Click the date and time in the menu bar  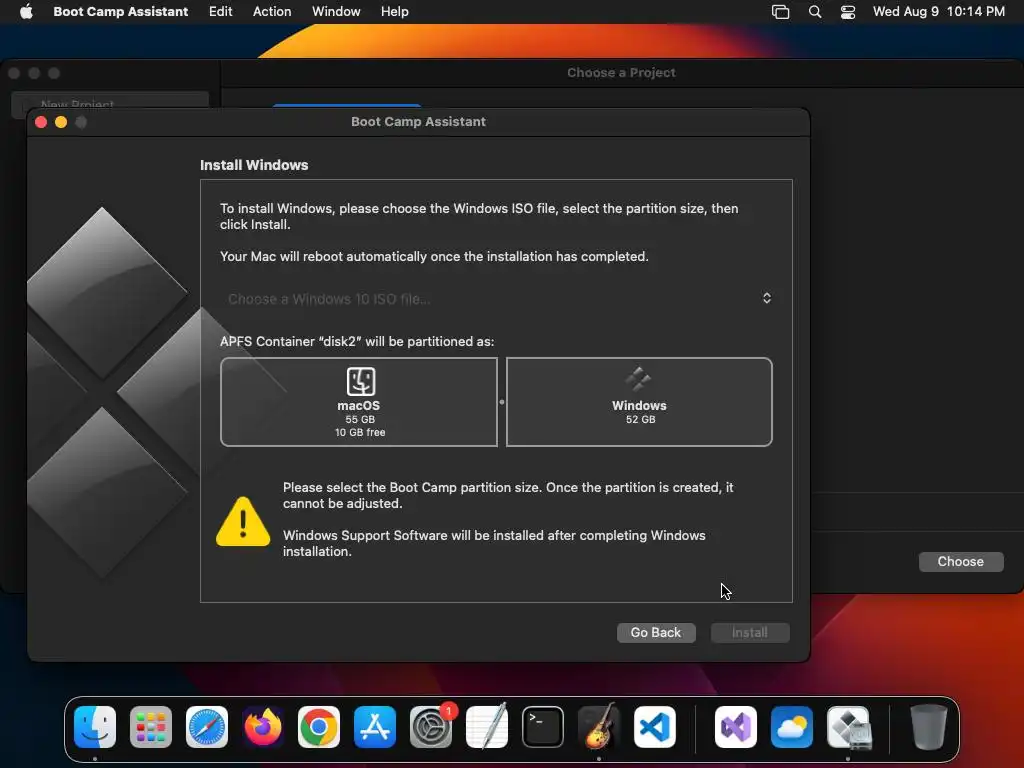(x=938, y=11)
